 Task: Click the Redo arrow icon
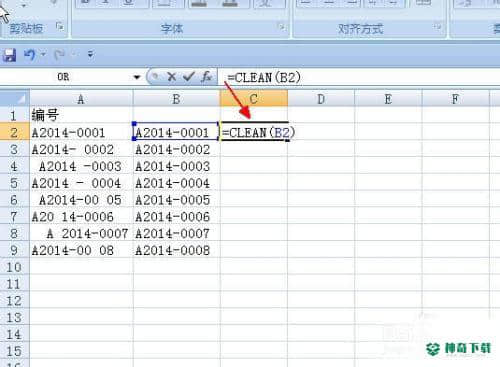tap(59, 55)
